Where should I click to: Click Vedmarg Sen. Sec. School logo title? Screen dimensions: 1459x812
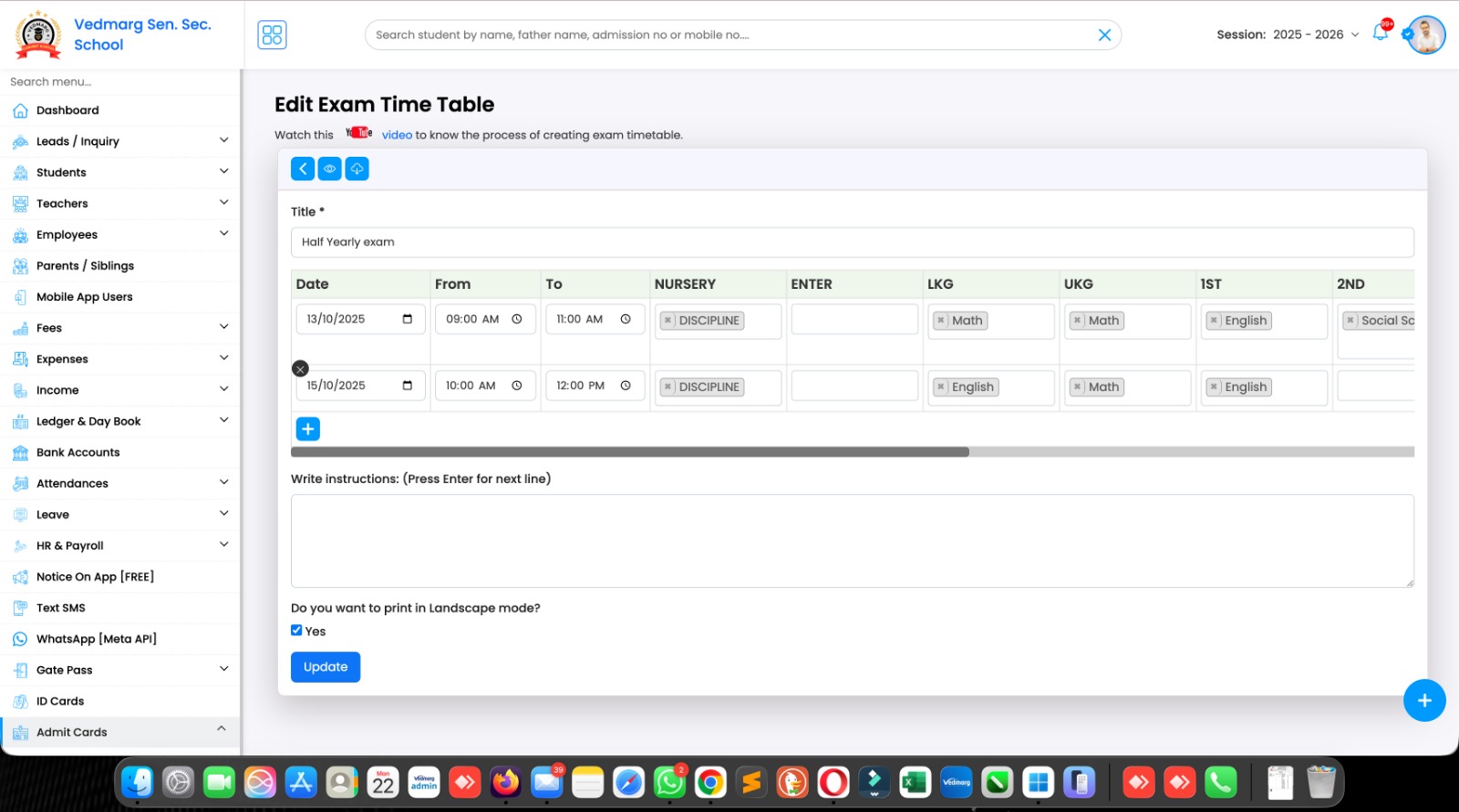(142, 35)
